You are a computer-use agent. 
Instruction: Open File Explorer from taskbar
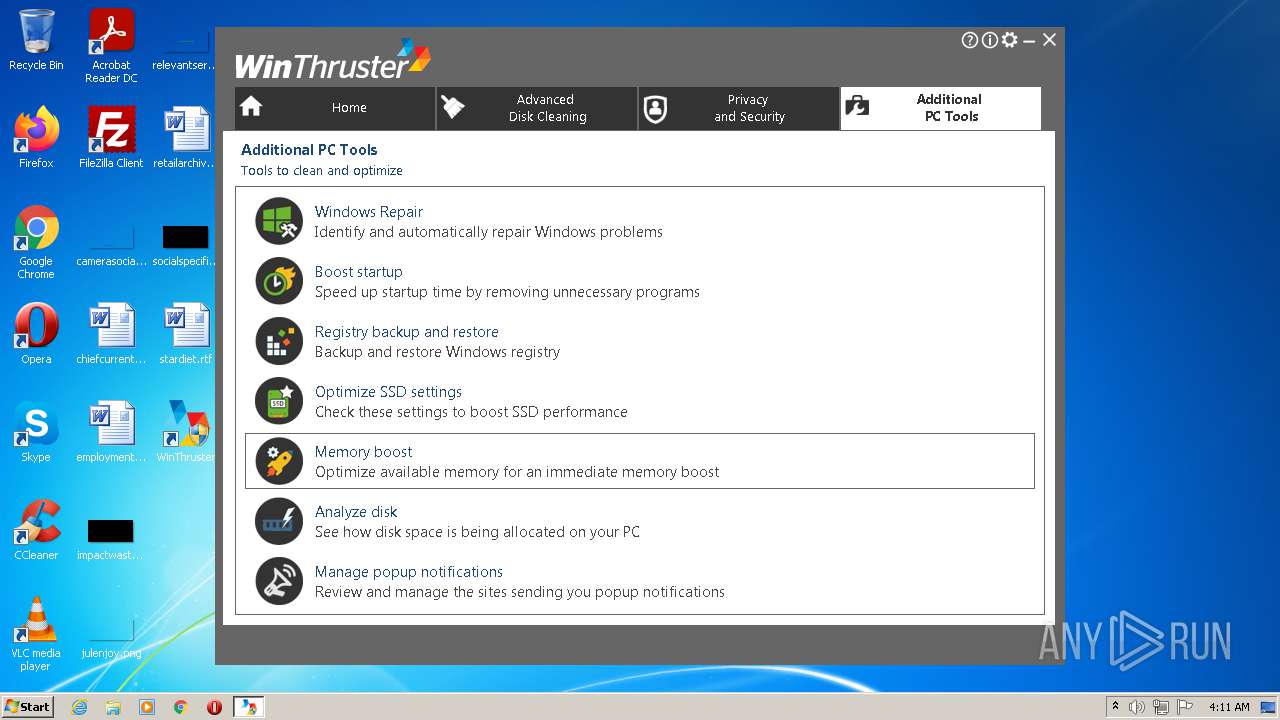(113, 707)
